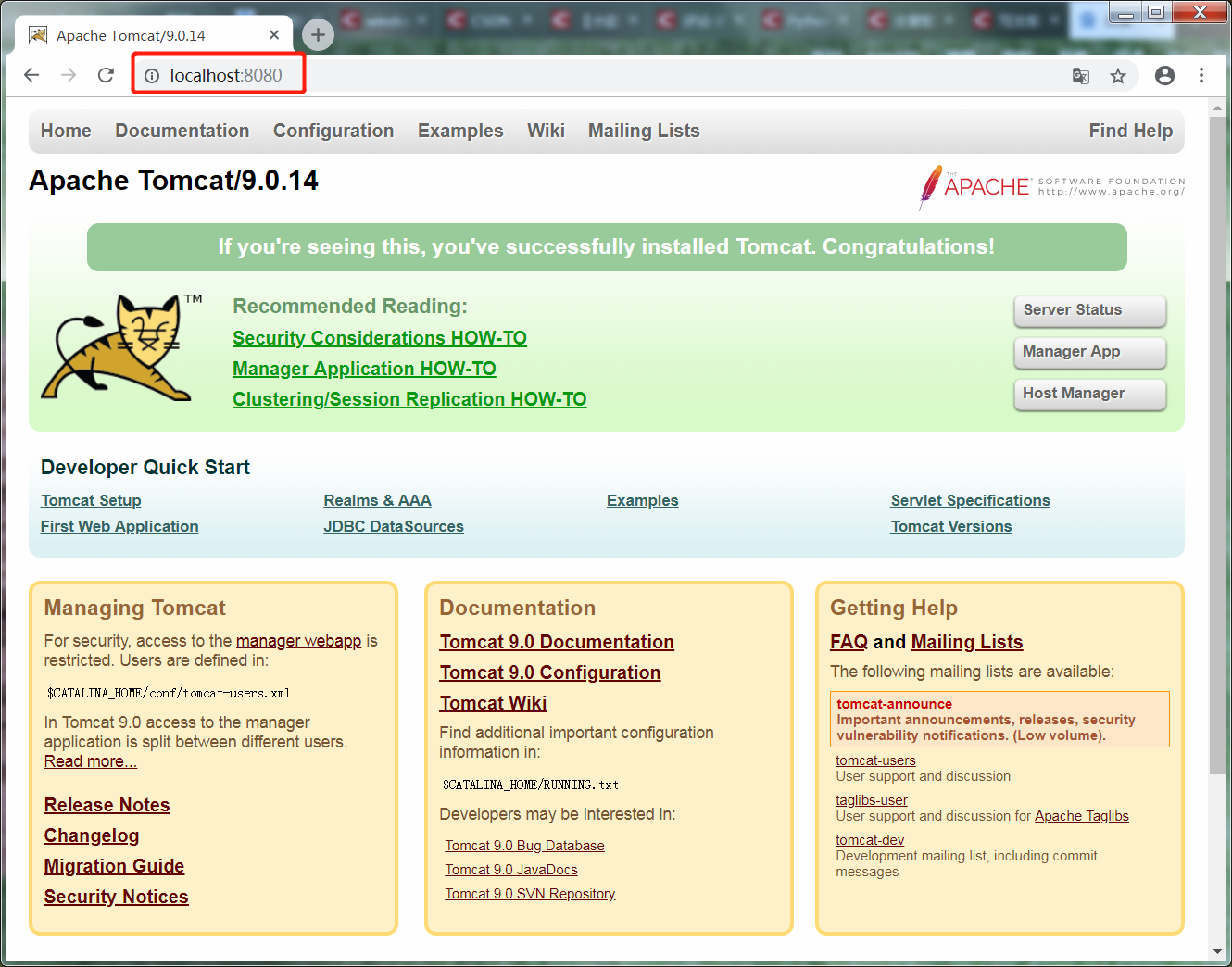Click the Apache Tomcat/9.0.14 page heading
This screenshot has height=967, width=1232.
coord(173,180)
